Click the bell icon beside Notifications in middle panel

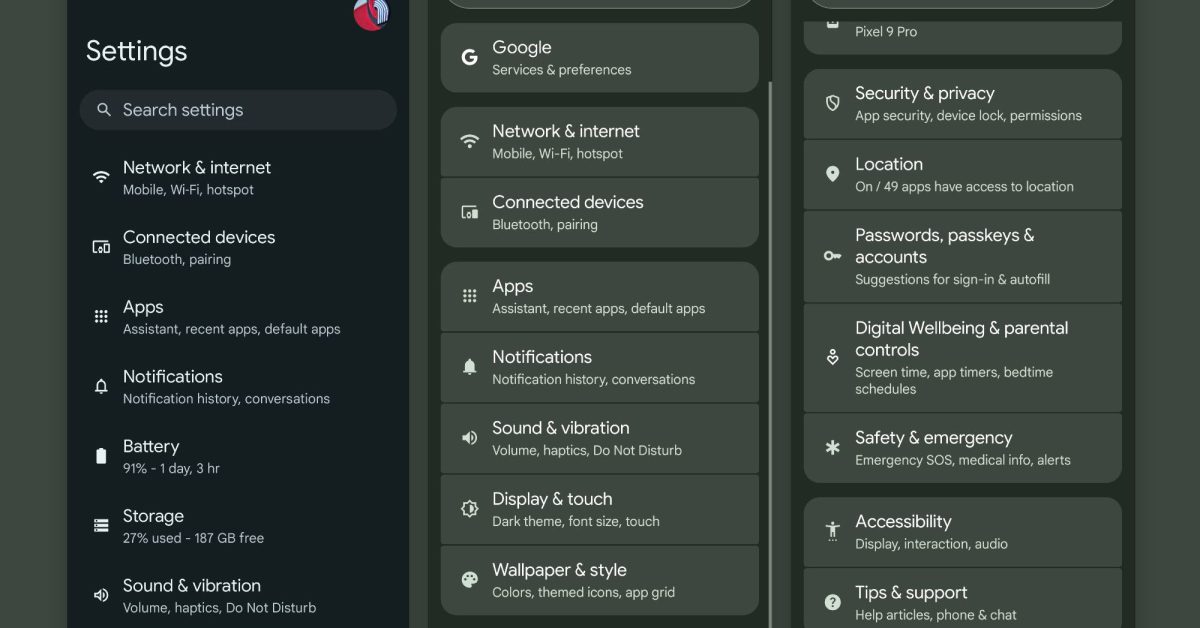click(x=469, y=367)
